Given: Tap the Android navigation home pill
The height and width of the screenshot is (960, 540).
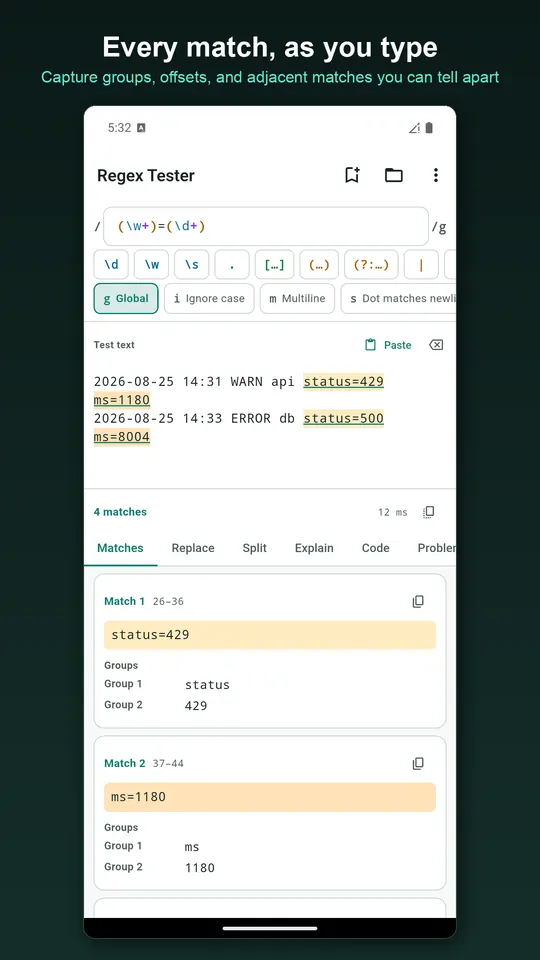Looking at the screenshot, I should pos(270,928).
